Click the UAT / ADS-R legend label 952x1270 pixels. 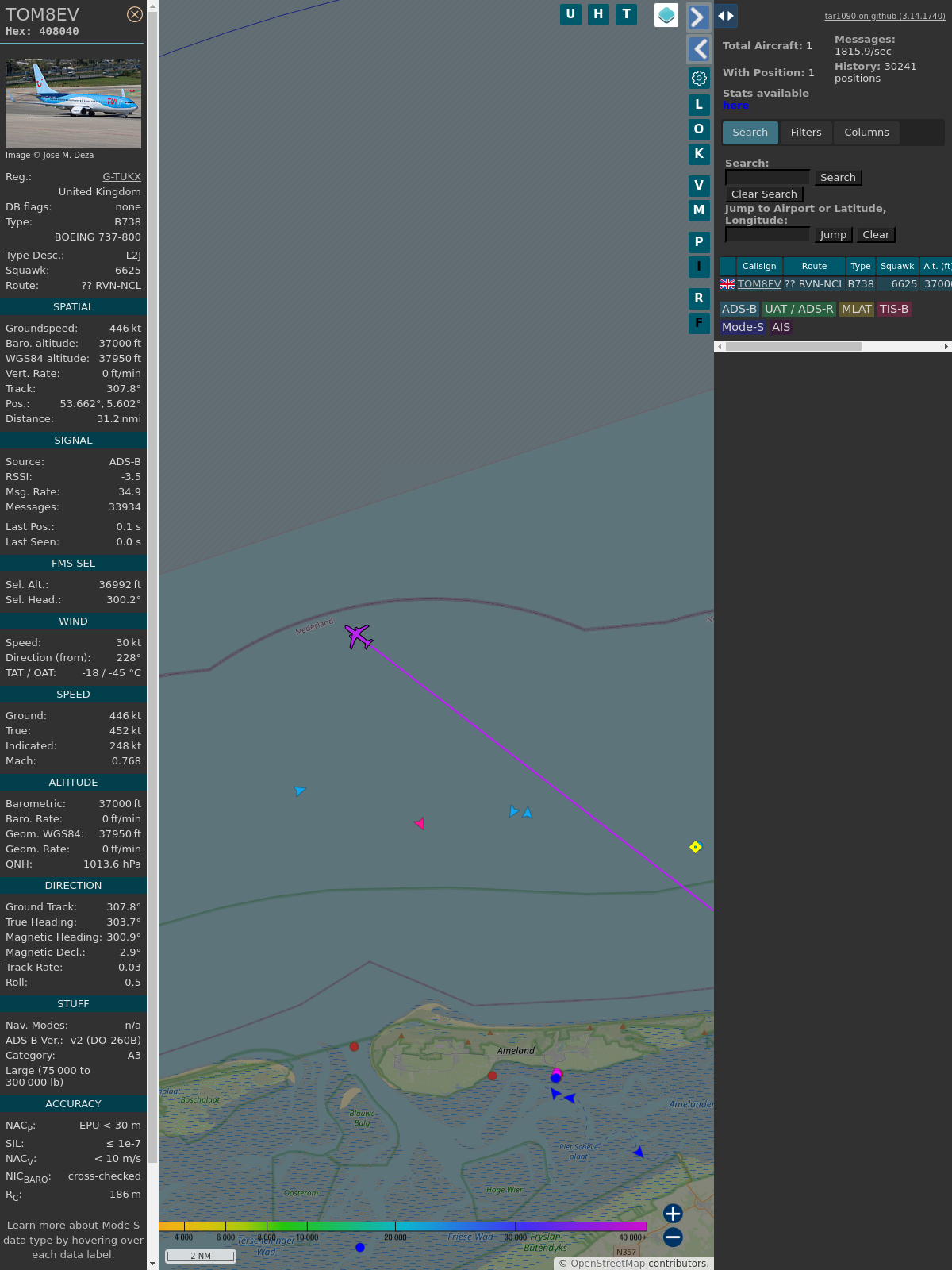pyautogui.click(x=799, y=310)
